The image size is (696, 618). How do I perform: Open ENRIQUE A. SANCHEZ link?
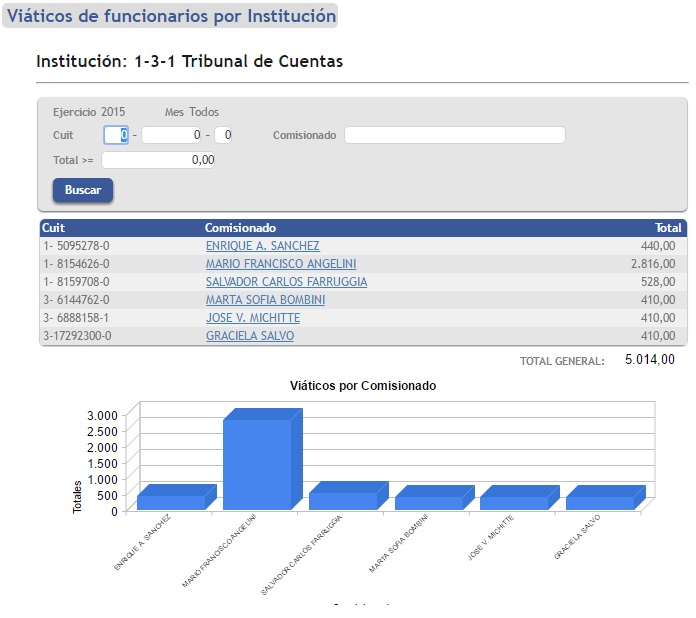(x=262, y=246)
